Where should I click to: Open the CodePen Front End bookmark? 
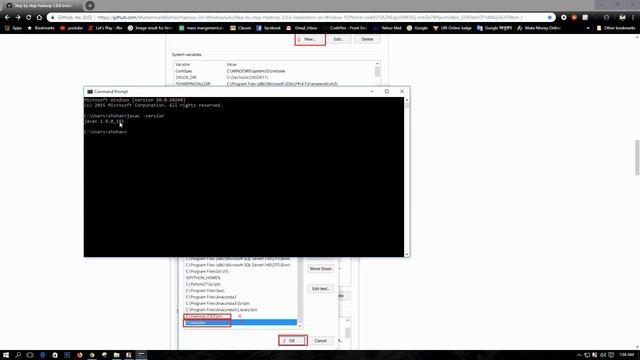coord(345,28)
